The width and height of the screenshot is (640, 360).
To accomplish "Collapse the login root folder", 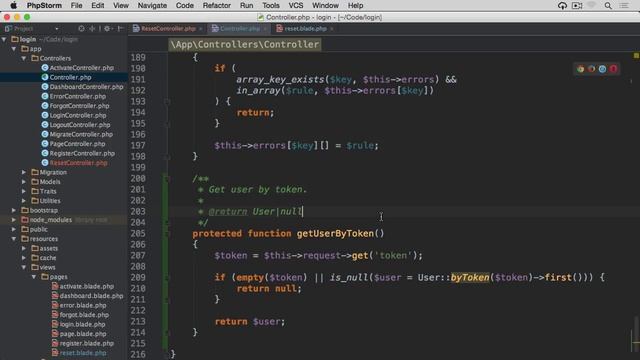I will (x=4, y=39).
